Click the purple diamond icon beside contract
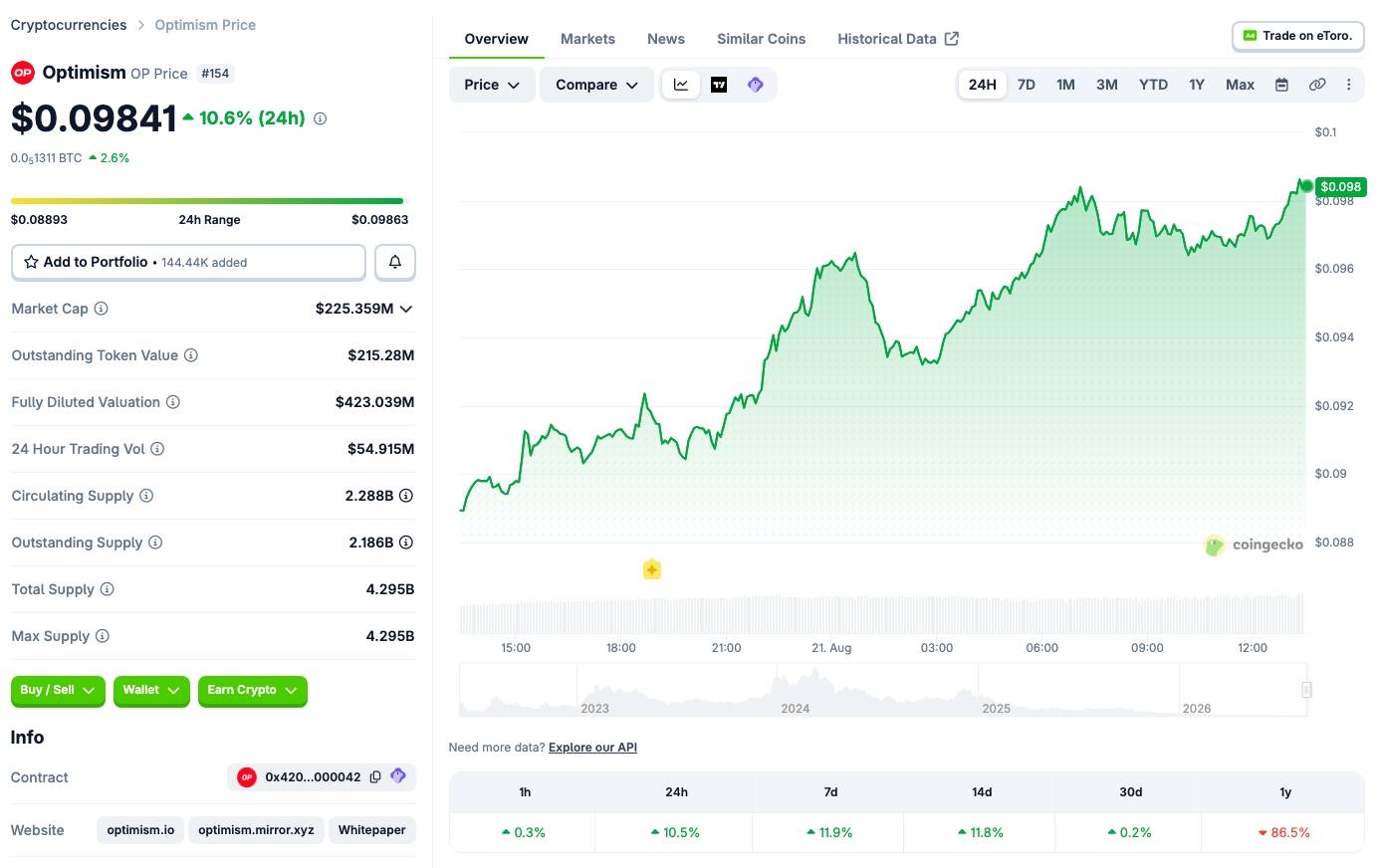Screen dimensions: 1380x868 (x=398, y=776)
